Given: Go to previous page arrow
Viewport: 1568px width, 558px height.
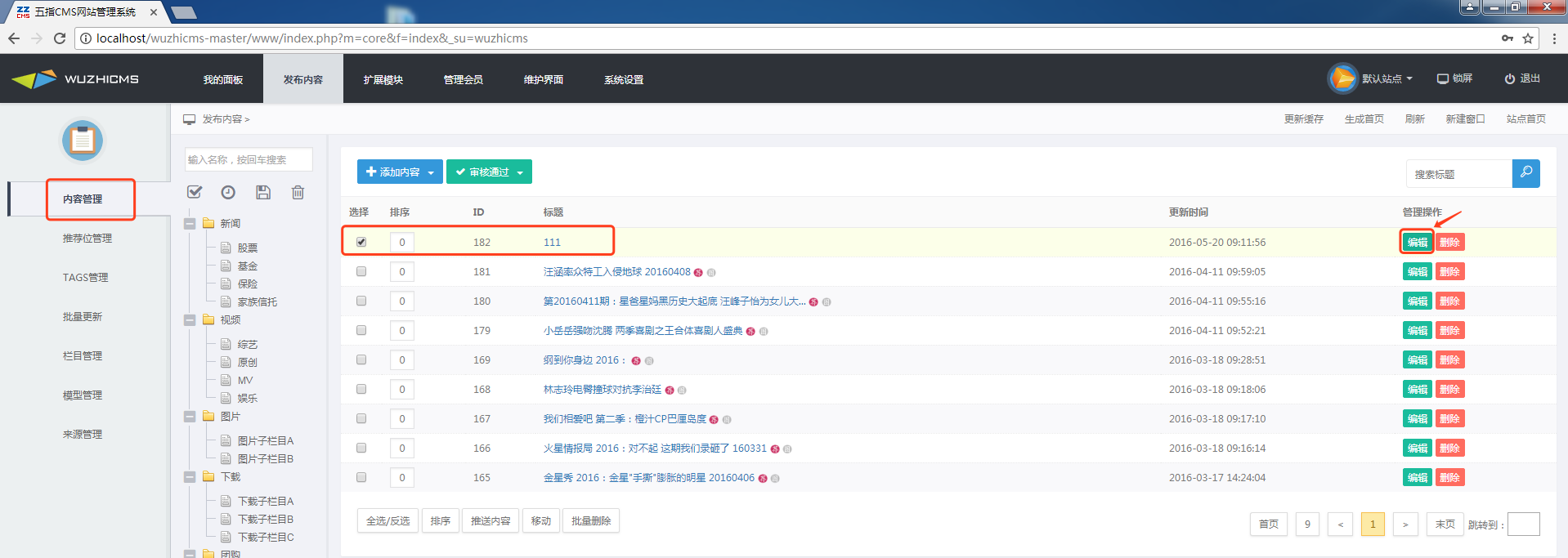Looking at the screenshot, I should pyautogui.click(x=1340, y=525).
